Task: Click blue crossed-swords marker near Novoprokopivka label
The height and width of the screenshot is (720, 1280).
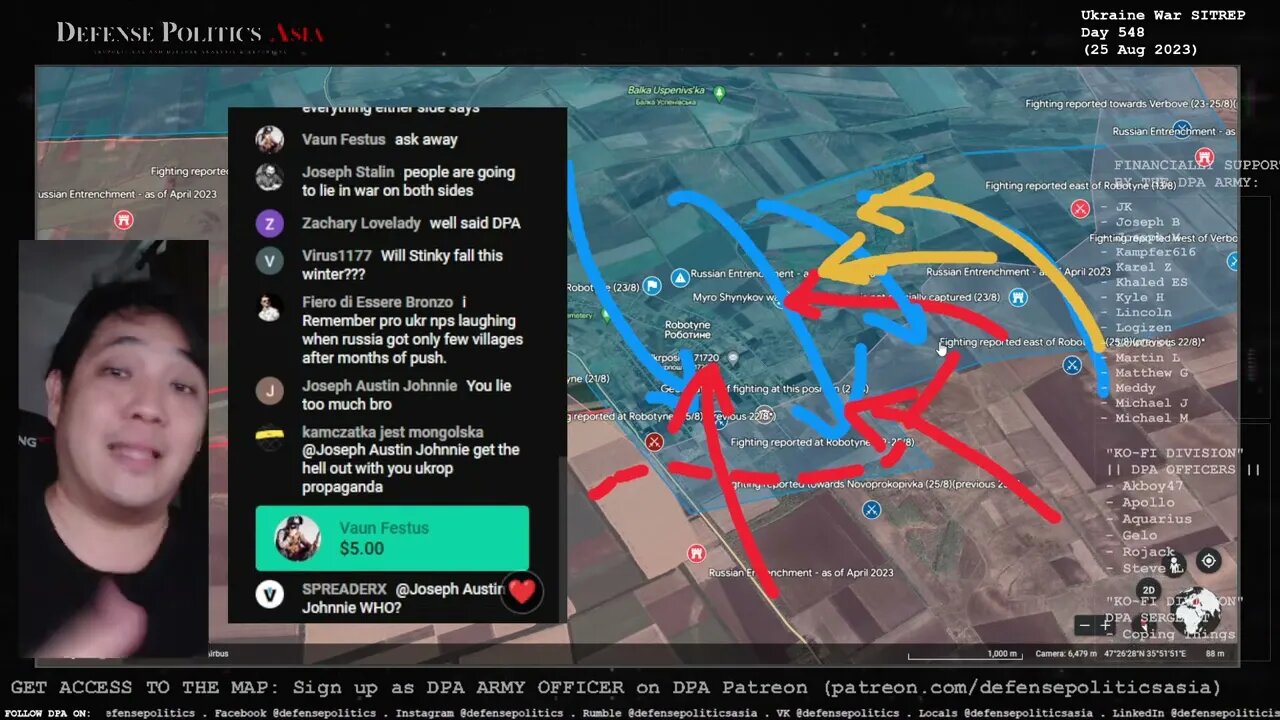Action: click(x=871, y=510)
